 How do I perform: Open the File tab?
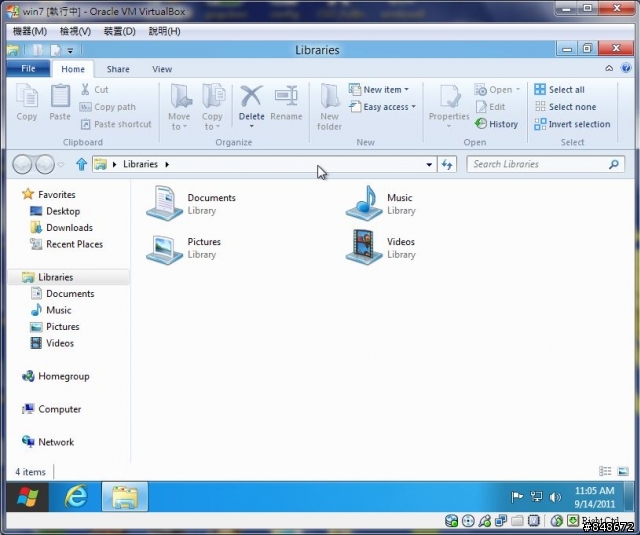[28, 69]
